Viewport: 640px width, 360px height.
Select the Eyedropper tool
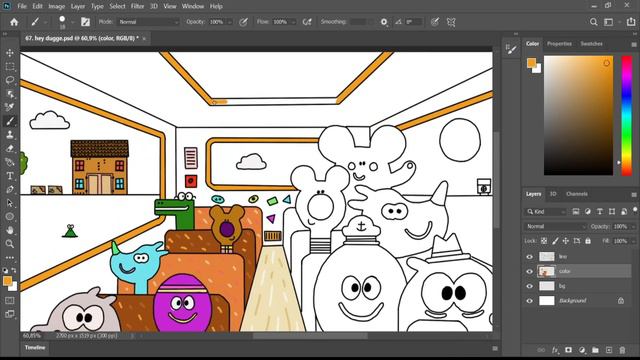pos(10,107)
